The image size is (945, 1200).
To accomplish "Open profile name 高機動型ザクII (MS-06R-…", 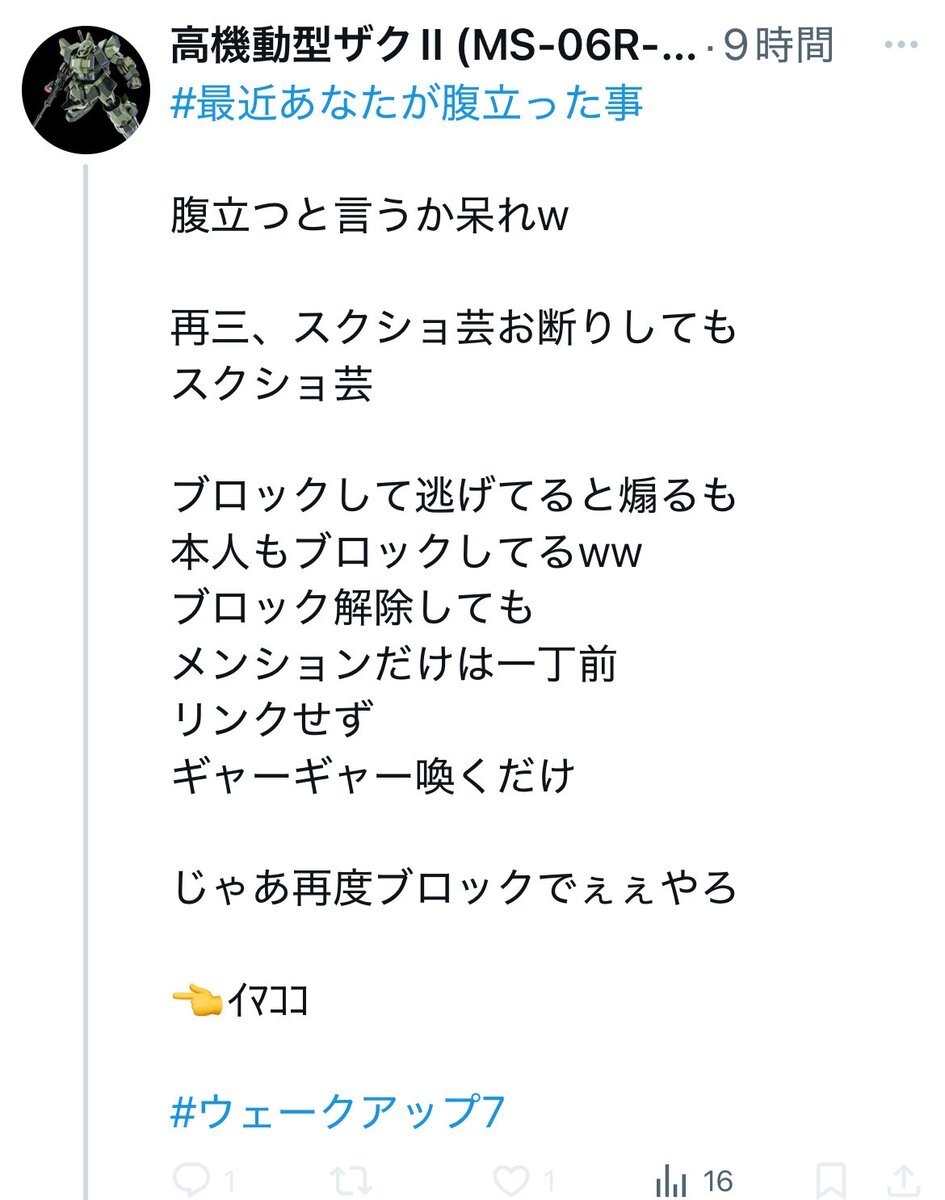I will coord(434,46).
